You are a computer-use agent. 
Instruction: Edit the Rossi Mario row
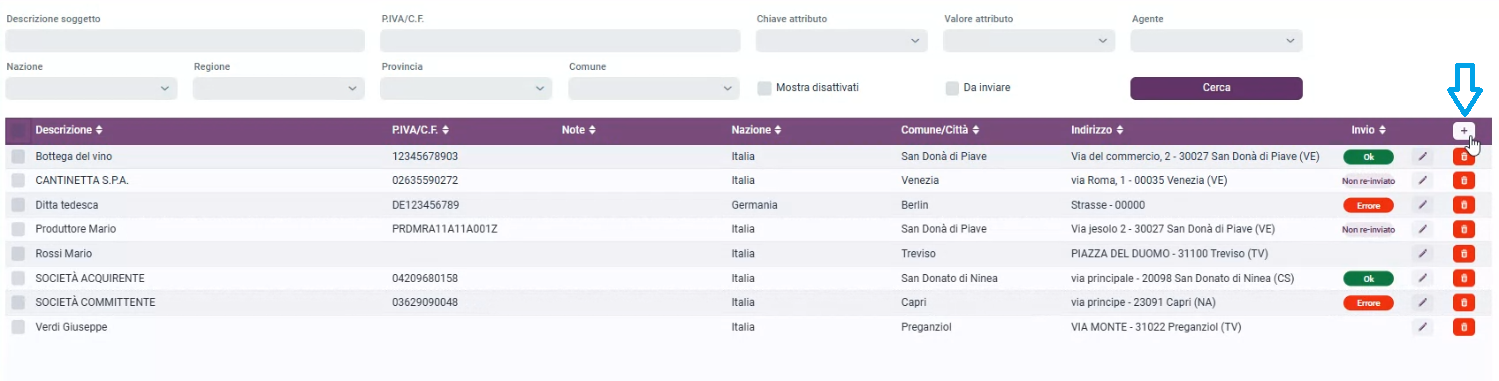[1422, 254]
